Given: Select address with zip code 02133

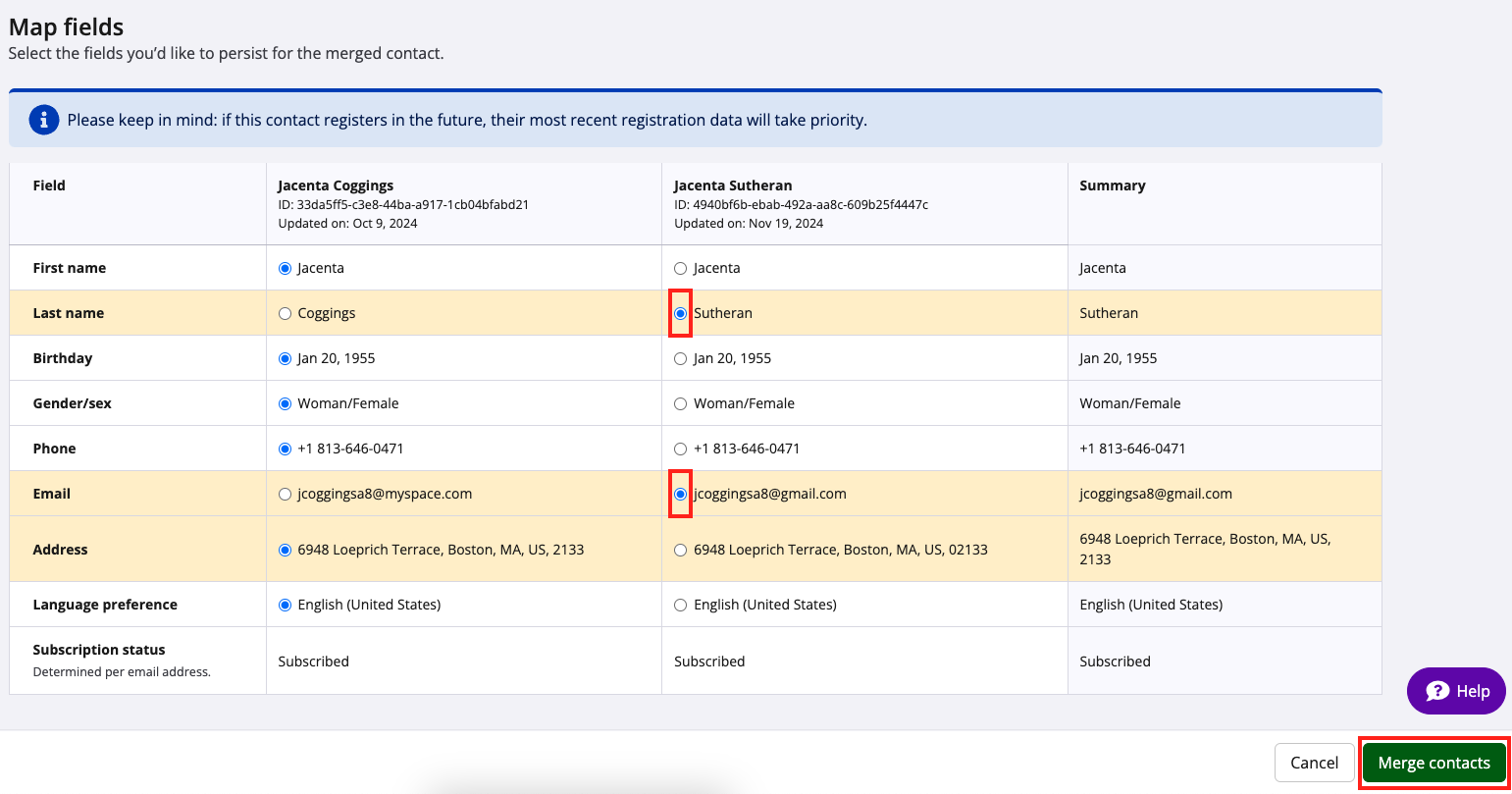Looking at the screenshot, I should [681, 550].
